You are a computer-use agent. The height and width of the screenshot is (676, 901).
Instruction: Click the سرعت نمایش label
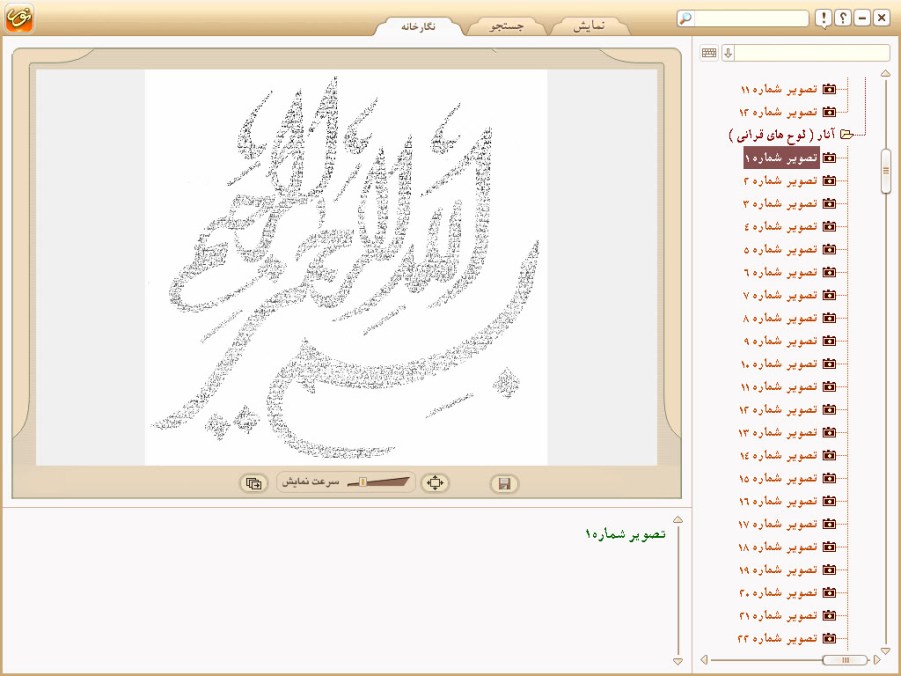(311, 482)
